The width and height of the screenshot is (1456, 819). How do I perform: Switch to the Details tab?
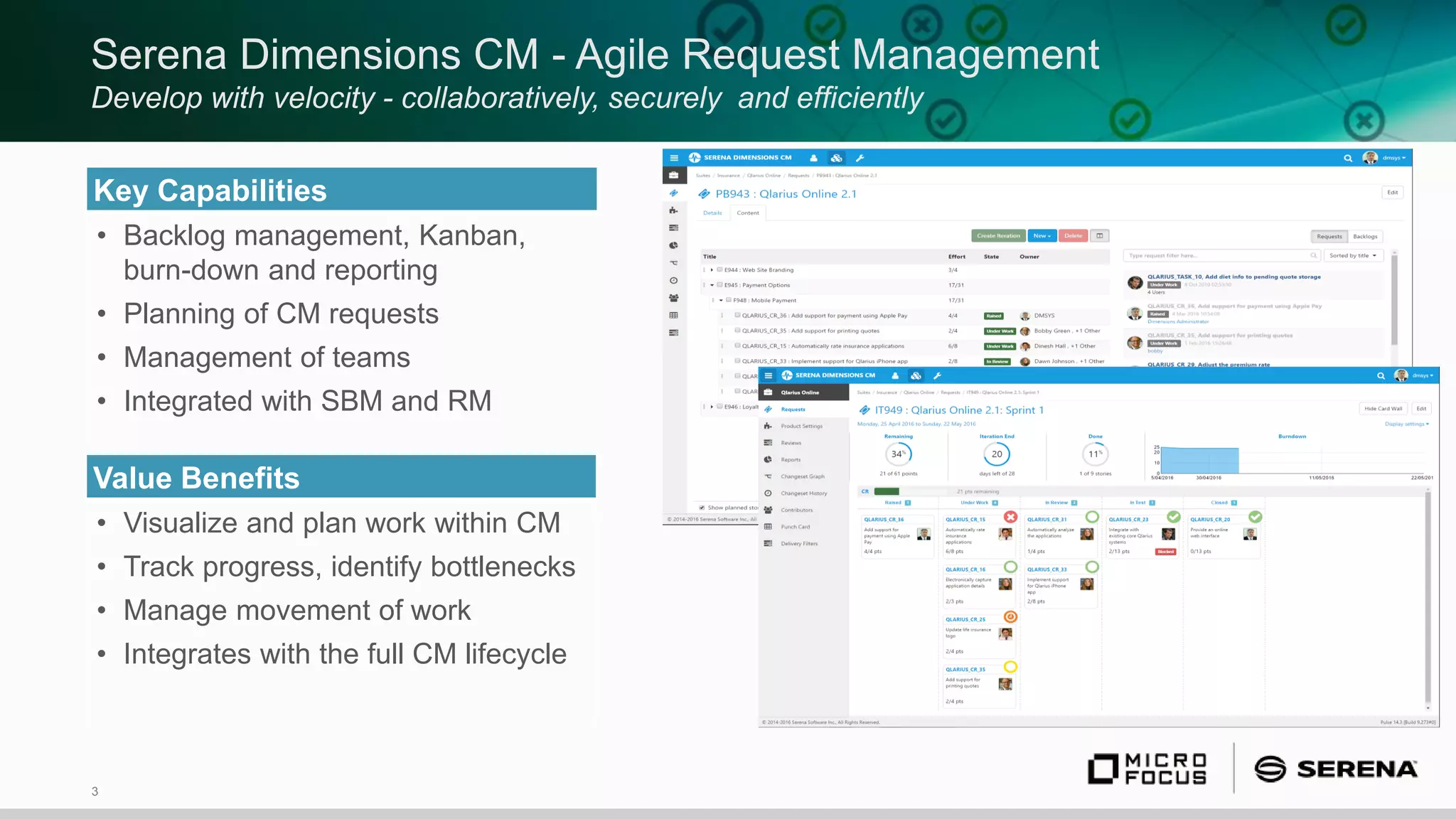point(712,213)
